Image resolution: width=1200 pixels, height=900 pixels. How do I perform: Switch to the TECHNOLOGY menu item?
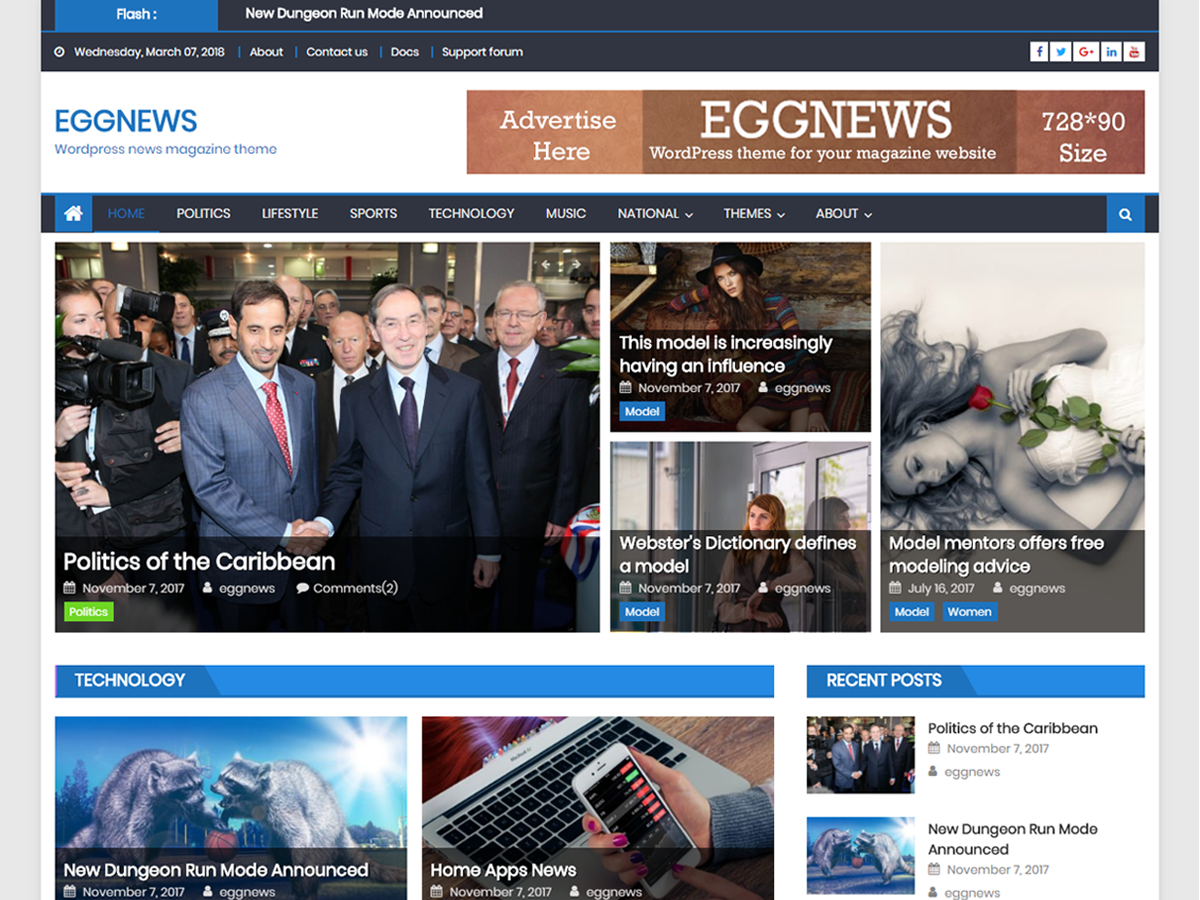click(x=471, y=213)
